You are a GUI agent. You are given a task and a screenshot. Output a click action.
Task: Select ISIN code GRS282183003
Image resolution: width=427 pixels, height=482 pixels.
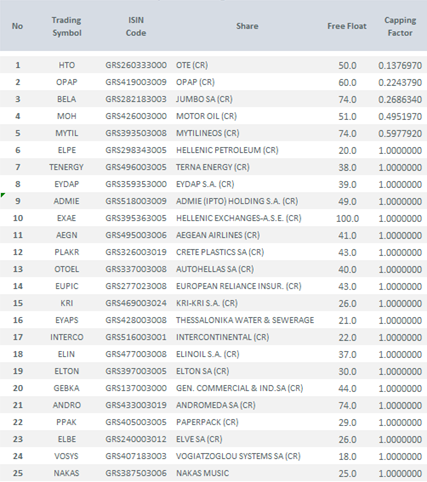pos(136,99)
